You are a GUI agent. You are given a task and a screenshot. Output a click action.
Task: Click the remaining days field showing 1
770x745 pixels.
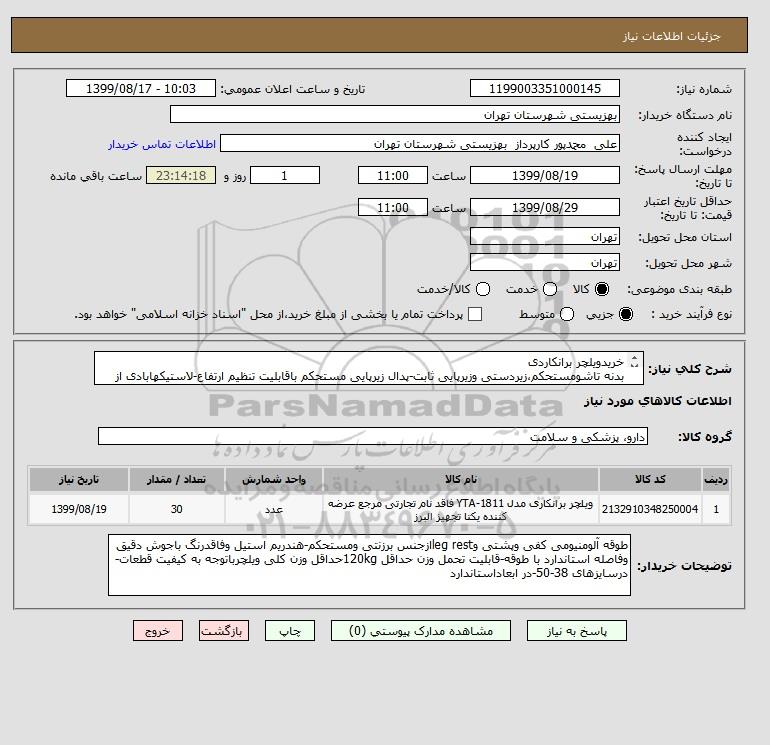tap(285, 175)
